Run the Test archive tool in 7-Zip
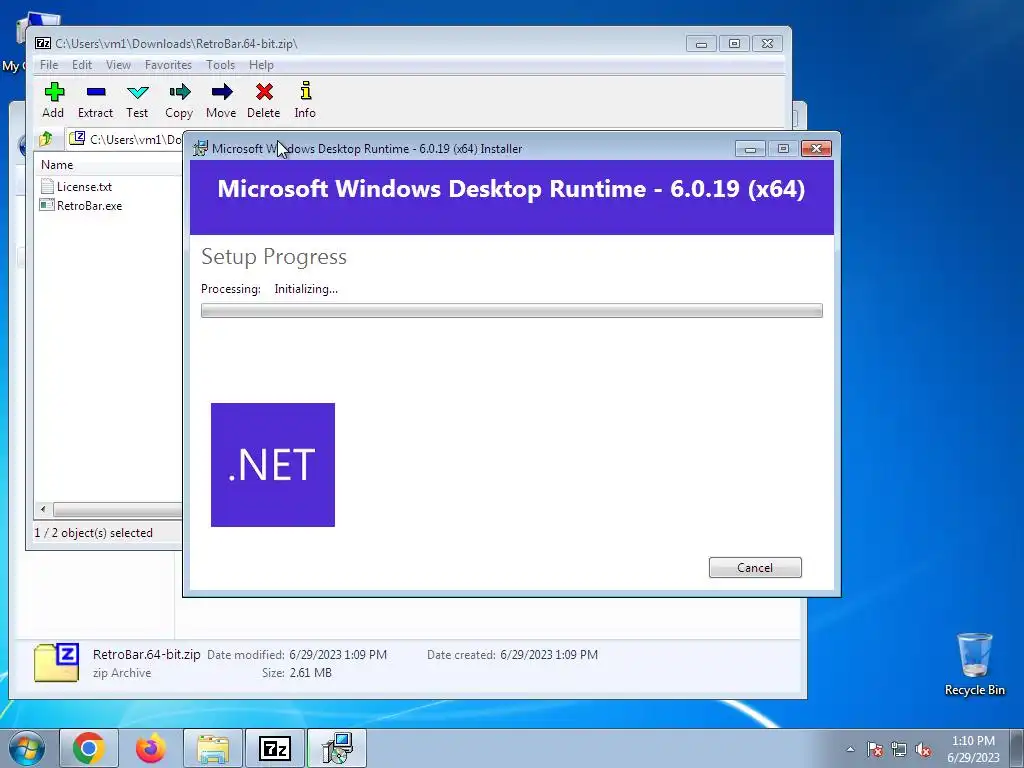Viewport: 1024px width, 768px height. (138, 92)
